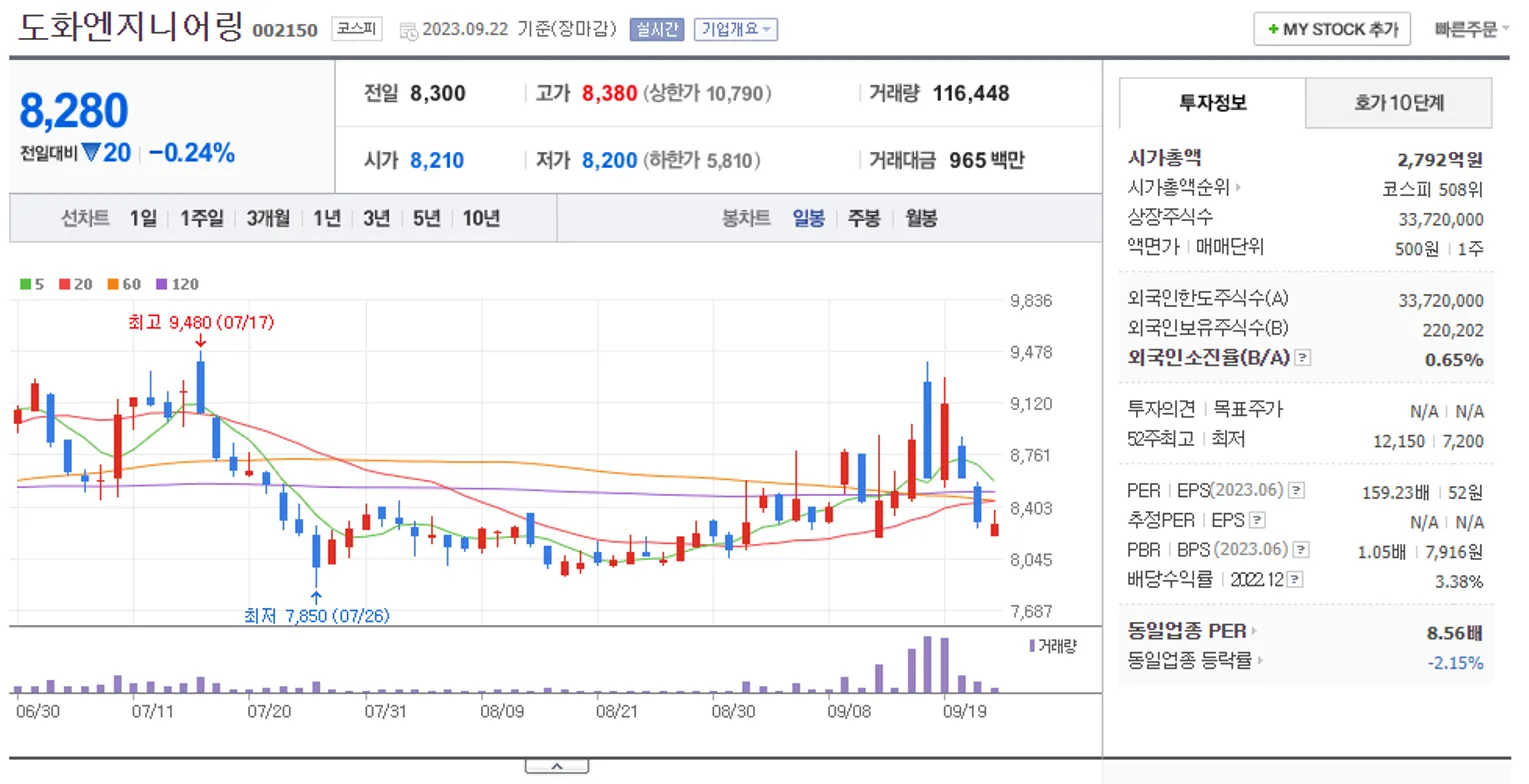Screen dimensions: 1529x784
Task: Click the 최고 9,480 (07/17) chart marker
Action: click(201, 323)
